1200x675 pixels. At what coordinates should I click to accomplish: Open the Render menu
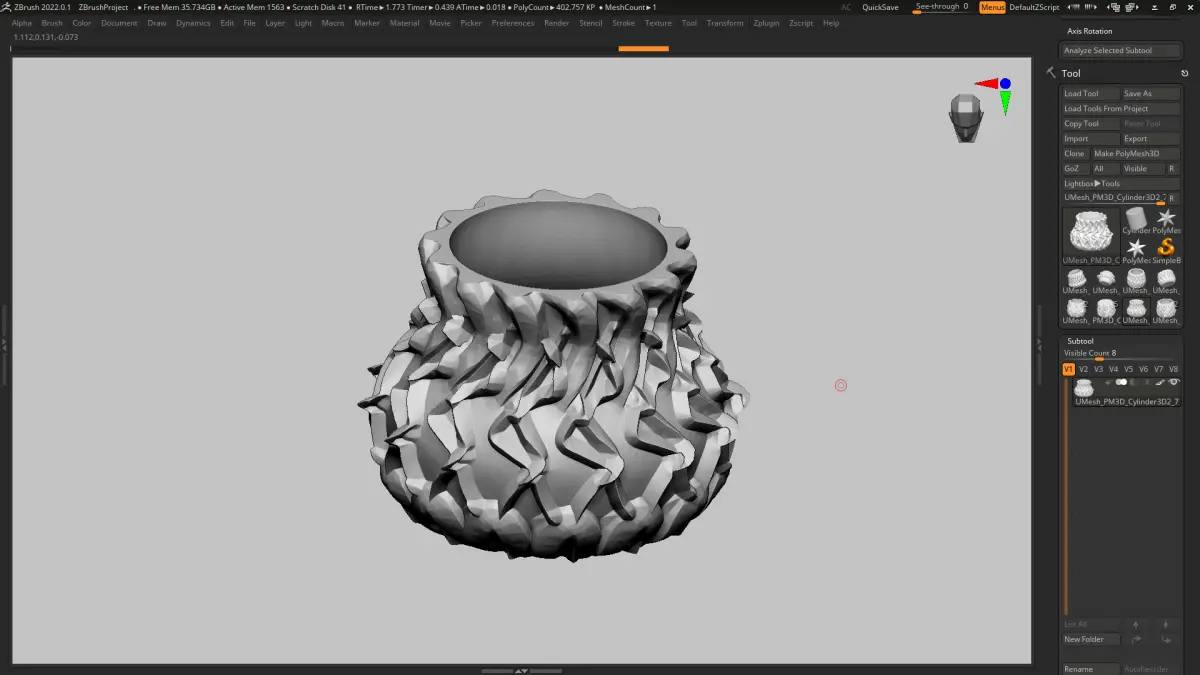pos(557,23)
